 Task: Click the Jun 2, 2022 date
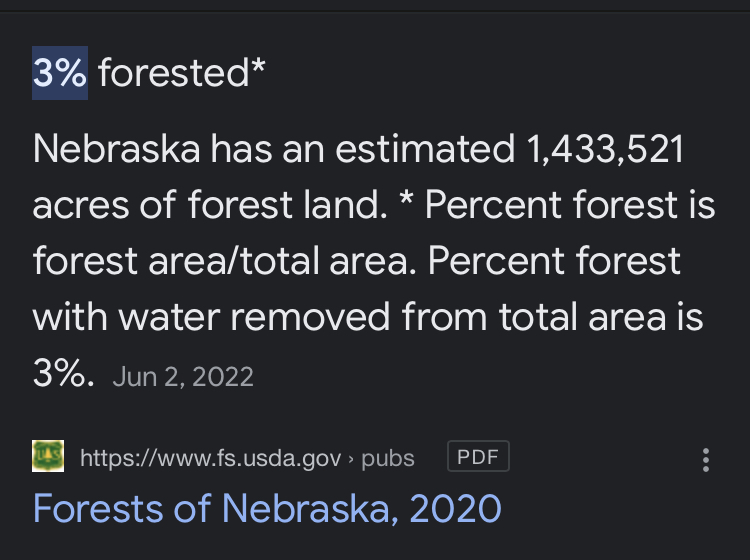pyautogui.click(x=183, y=377)
